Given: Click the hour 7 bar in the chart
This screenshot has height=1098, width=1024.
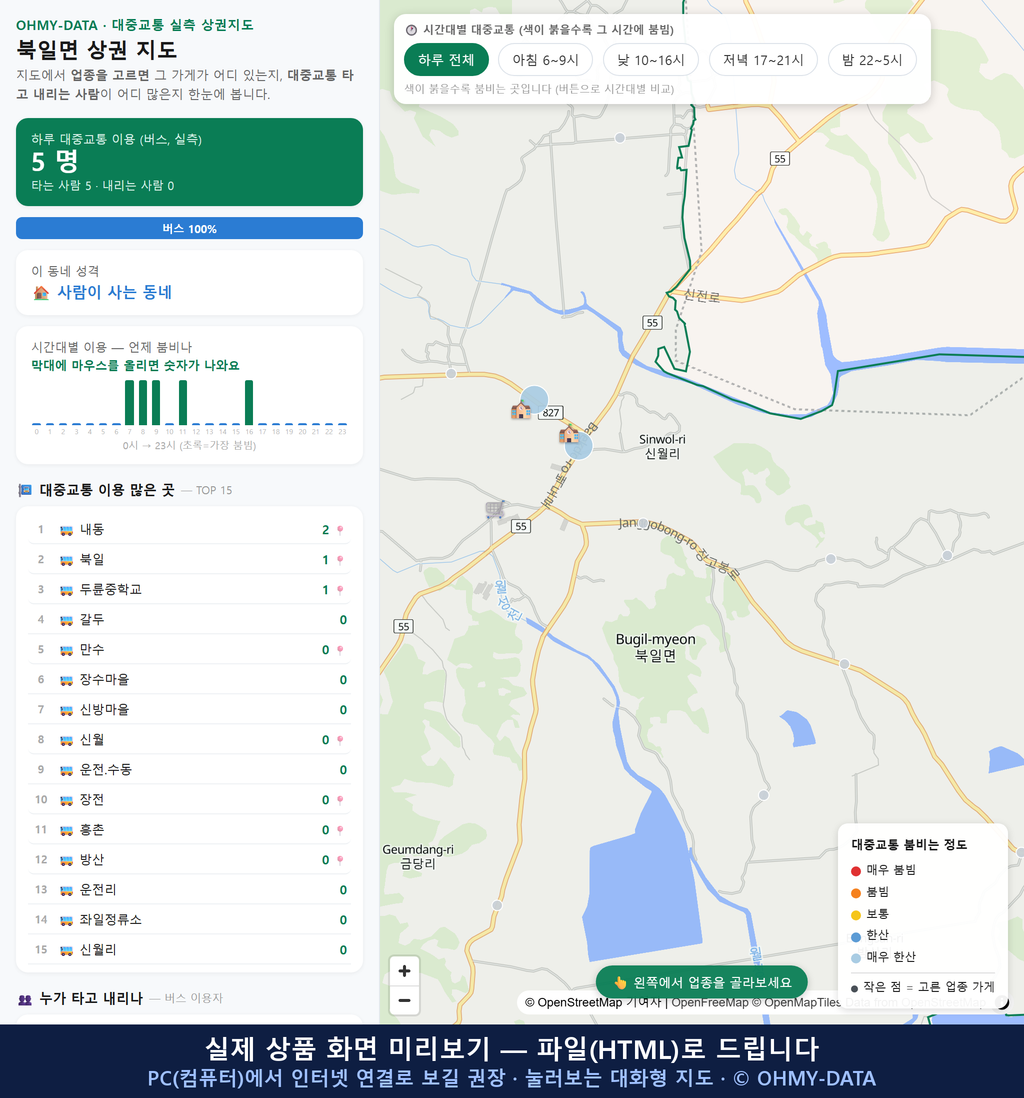Looking at the screenshot, I should pos(130,403).
